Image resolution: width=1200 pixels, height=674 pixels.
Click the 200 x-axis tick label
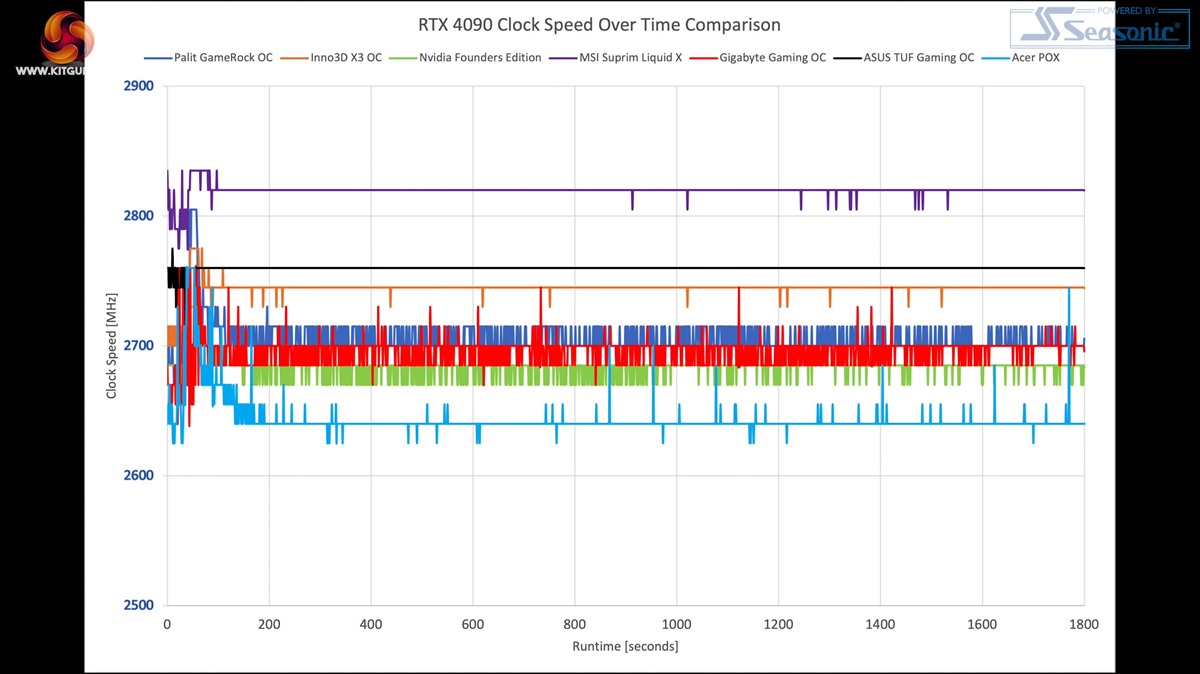coord(269,624)
